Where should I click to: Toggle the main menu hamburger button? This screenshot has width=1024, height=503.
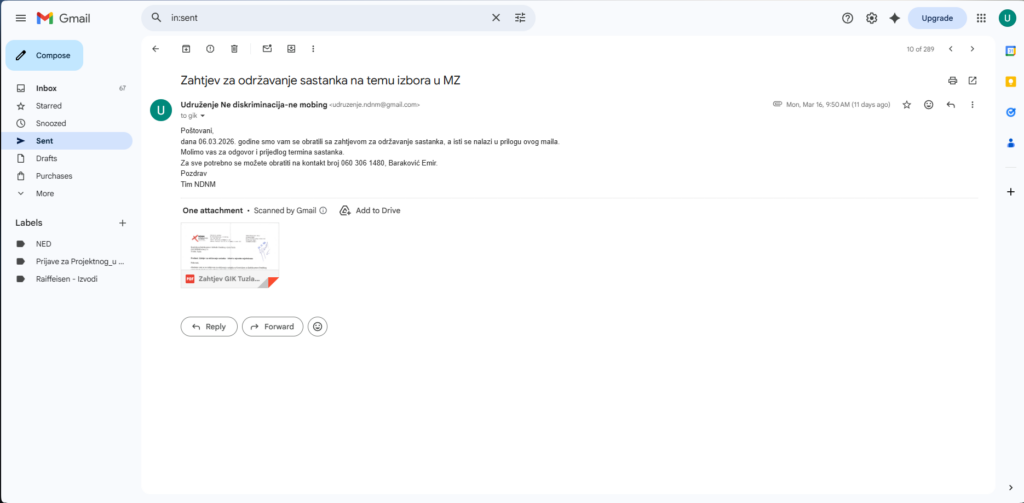[x=20, y=18]
